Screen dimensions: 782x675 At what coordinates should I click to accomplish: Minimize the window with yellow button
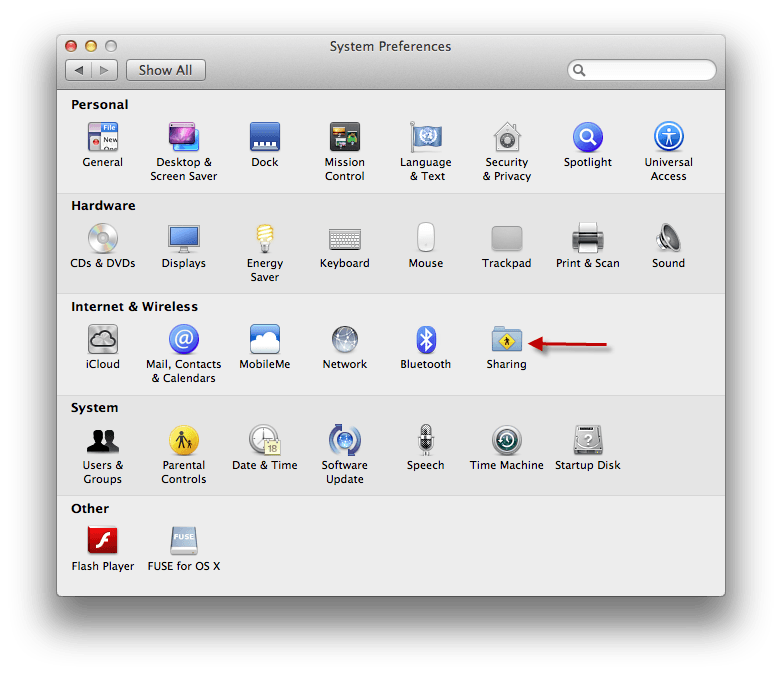[x=91, y=46]
